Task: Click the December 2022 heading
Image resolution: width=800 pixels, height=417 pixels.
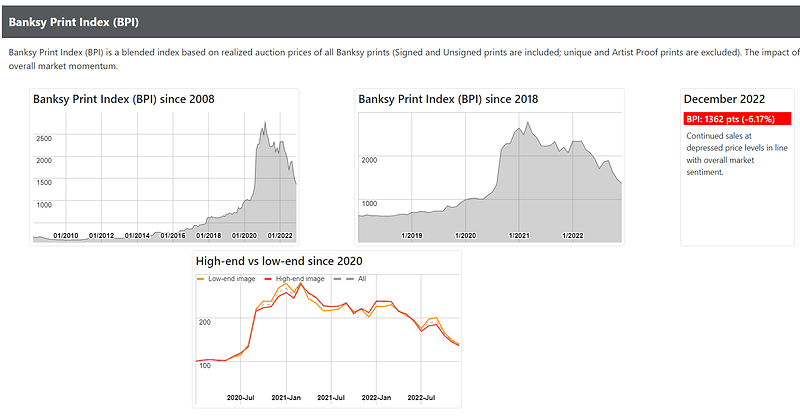Action: pos(724,99)
